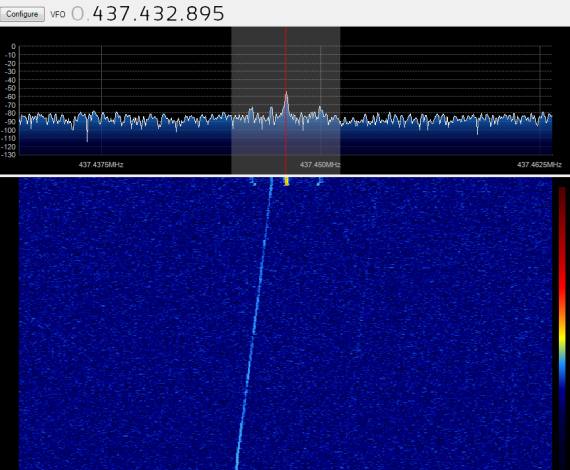Click the -100 dB scale label
570x470 pixels.
(x=9, y=130)
